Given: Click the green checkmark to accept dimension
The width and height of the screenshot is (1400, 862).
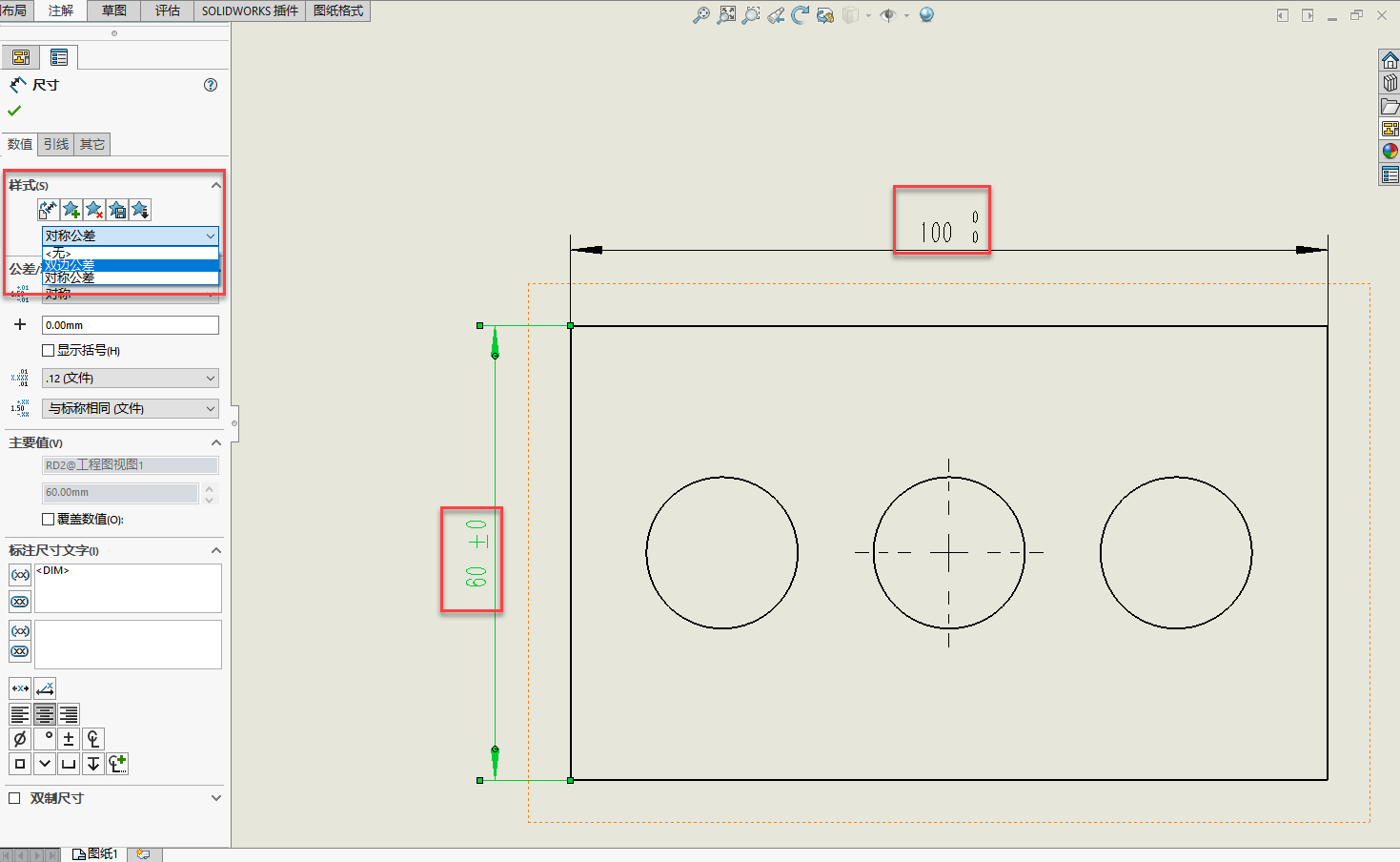Looking at the screenshot, I should pos(14,111).
